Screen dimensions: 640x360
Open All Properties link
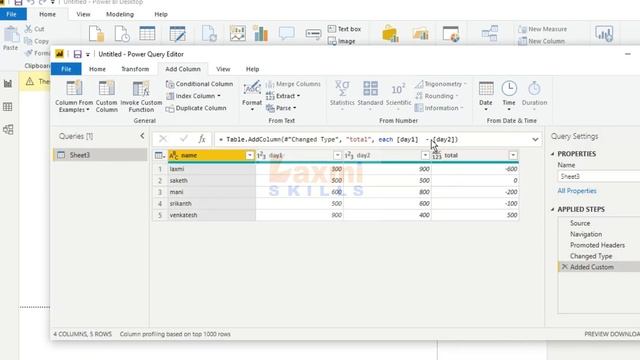tap(577, 191)
